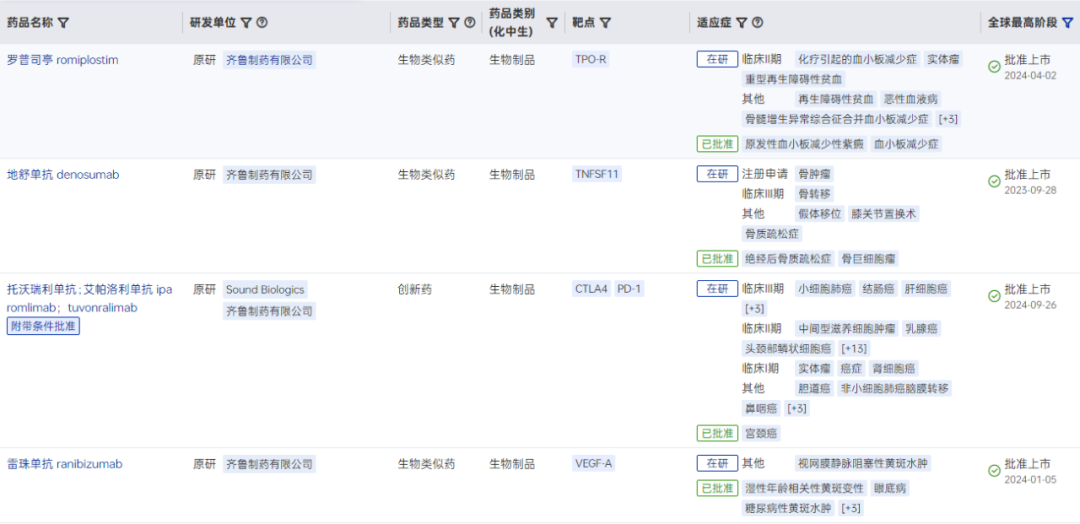
Task: Show help tooltip for 适应症
Action: click(x=757, y=23)
